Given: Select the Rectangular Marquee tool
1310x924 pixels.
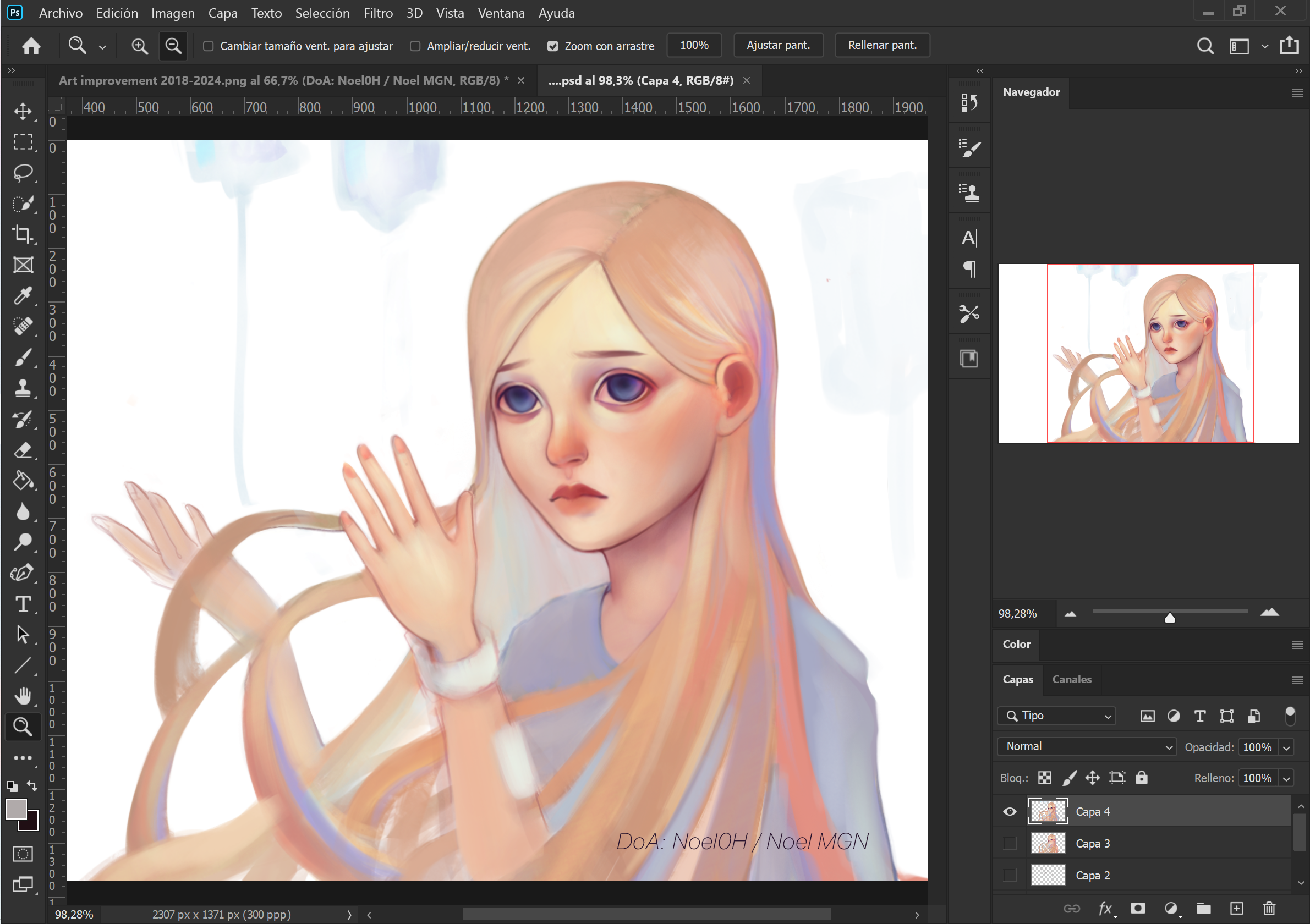Looking at the screenshot, I should pyautogui.click(x=23, y=141).
